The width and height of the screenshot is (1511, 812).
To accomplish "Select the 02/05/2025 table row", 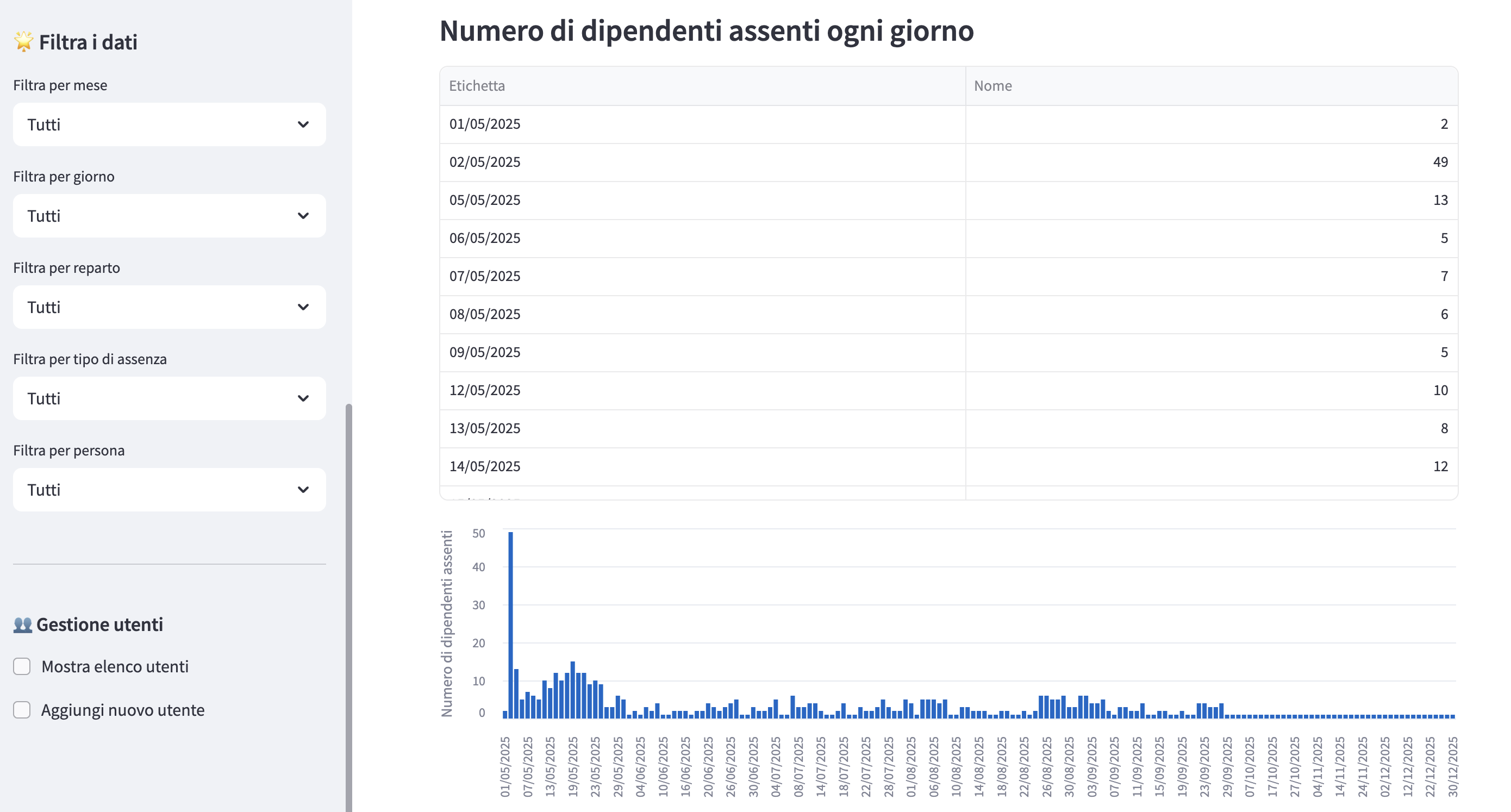I will click(x=484, y=162).
